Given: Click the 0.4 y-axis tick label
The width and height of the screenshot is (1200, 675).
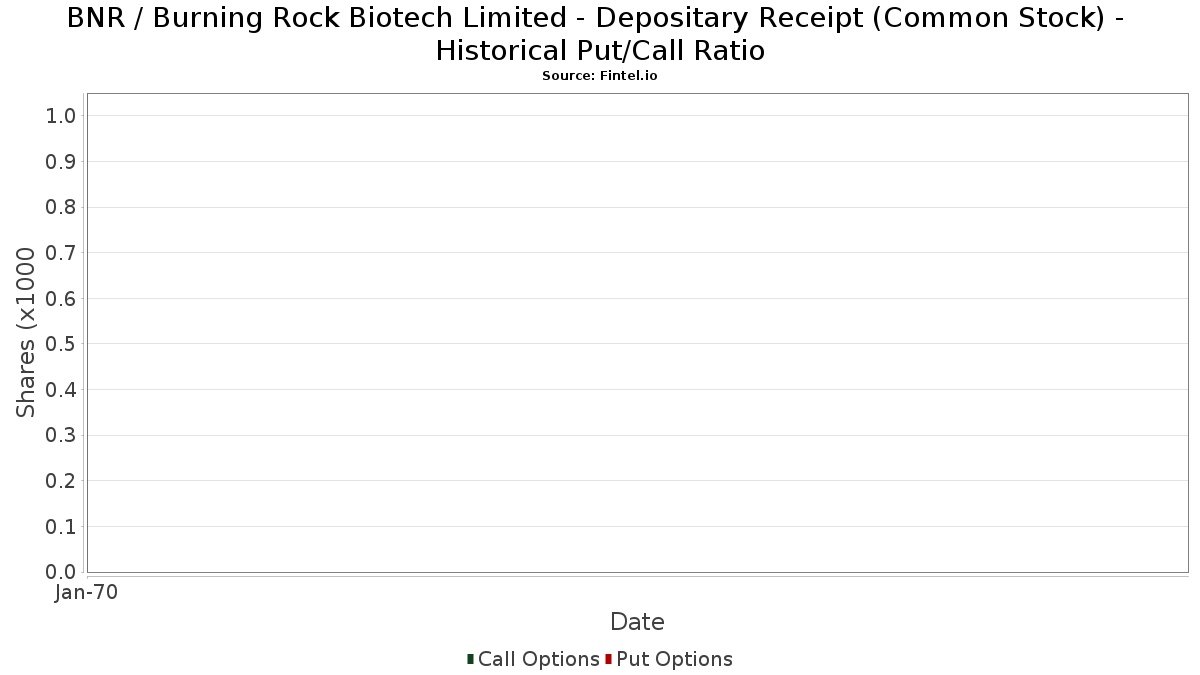Looking at the screenshot, I should coord(61,390).
